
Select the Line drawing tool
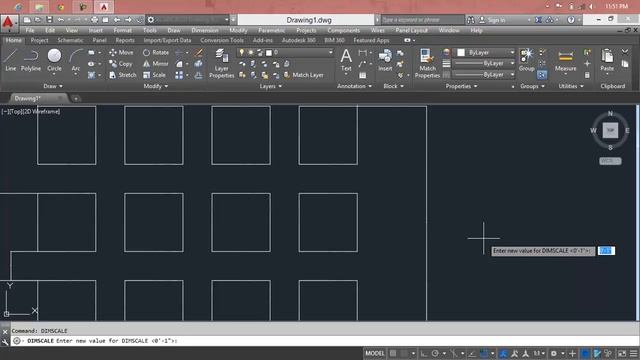[11, 60]
